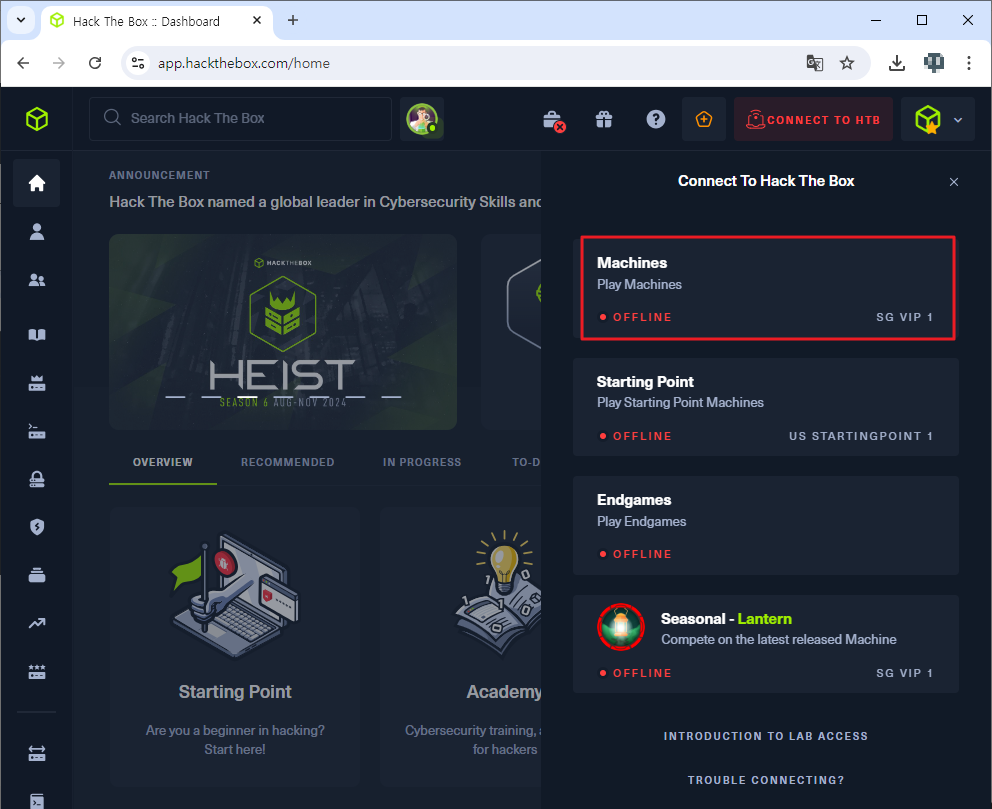Open the Academy lightbulb card

[461, 645]
